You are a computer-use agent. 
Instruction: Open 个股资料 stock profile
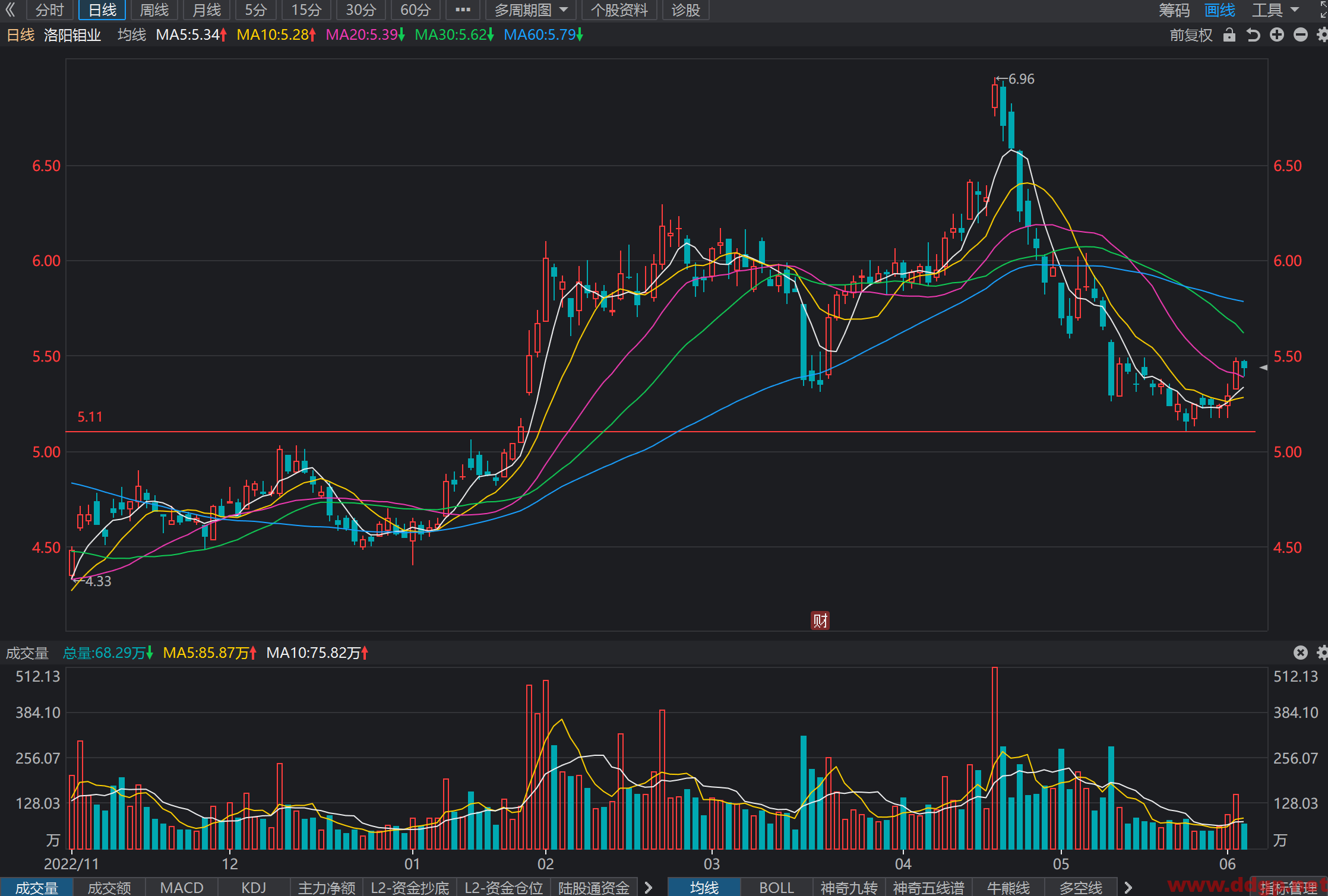pos(619,10)
